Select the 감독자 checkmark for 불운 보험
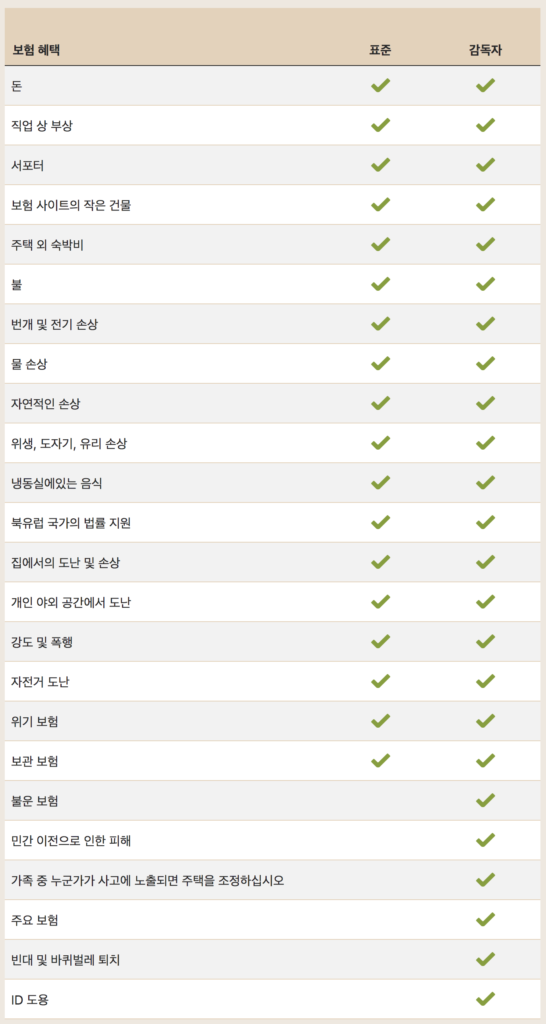Viewport: 546px width, 1024px height. point(485,801)
